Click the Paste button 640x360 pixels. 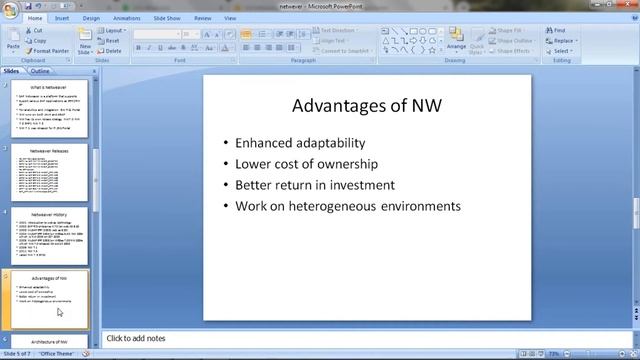click(13, 41)
